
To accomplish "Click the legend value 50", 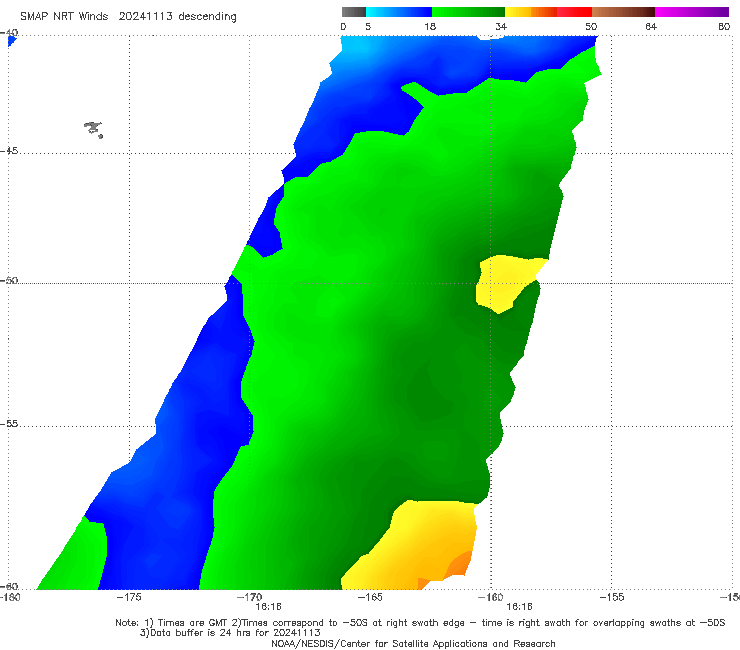I will coord(591,26).
